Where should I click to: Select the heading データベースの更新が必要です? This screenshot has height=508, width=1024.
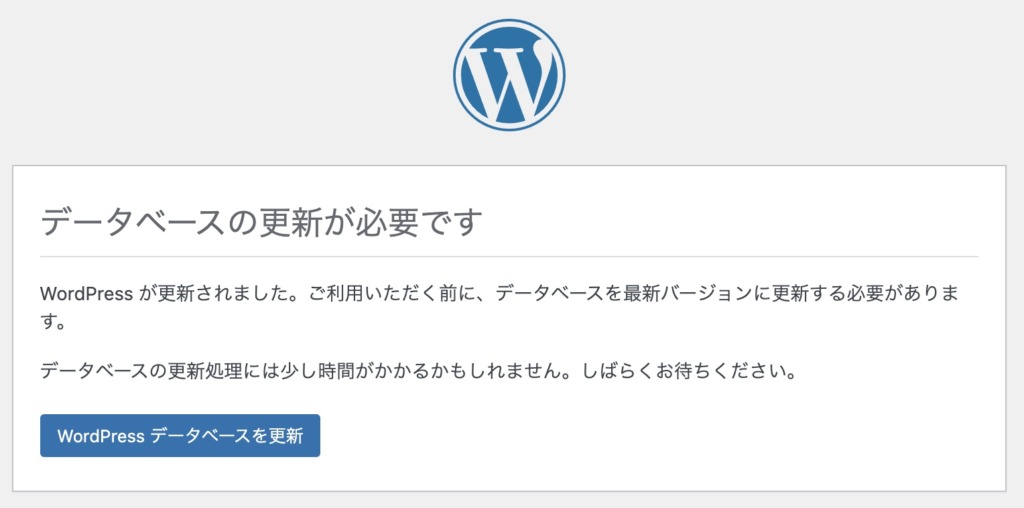coord(261,223)
